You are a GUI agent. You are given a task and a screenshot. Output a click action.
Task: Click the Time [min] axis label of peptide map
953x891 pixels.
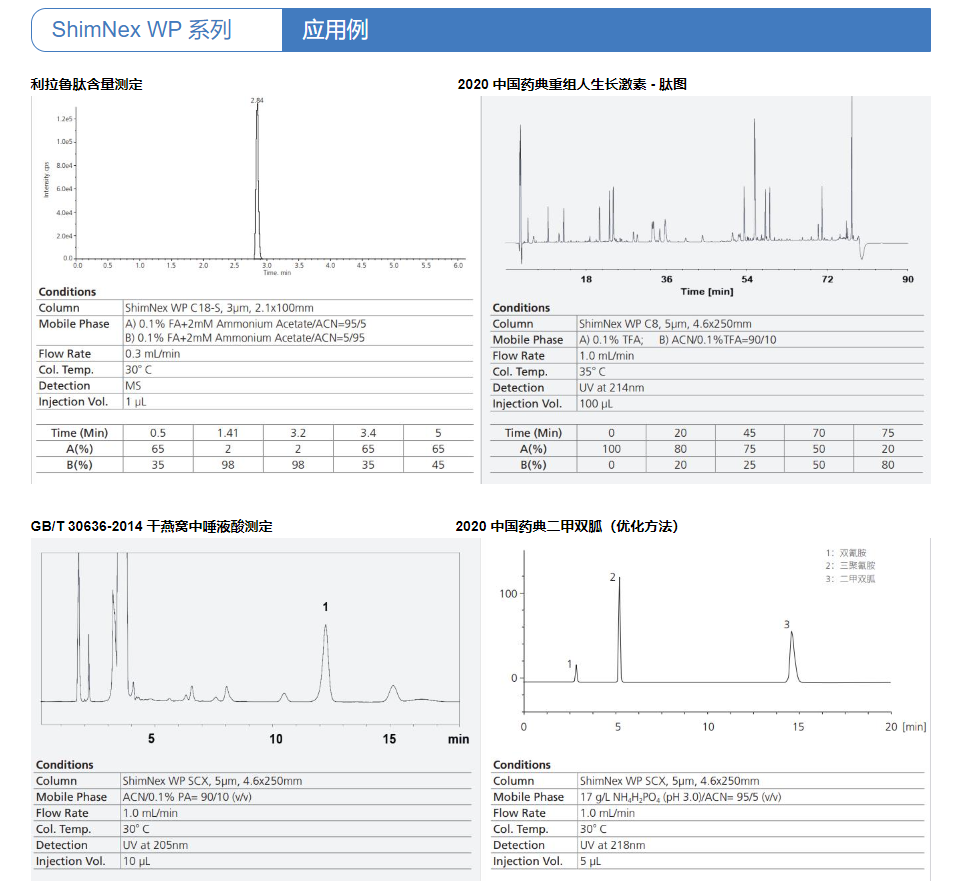coord(707,292)
